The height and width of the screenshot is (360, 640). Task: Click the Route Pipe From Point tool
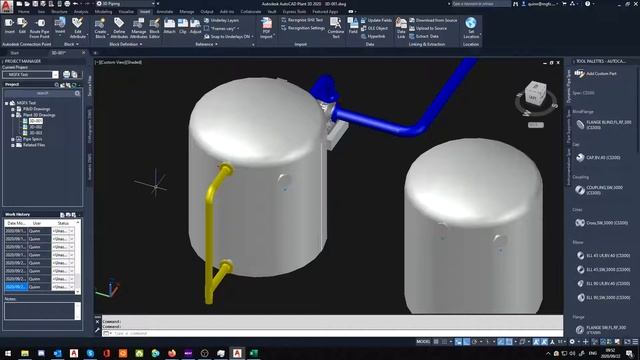click(40, 28)
